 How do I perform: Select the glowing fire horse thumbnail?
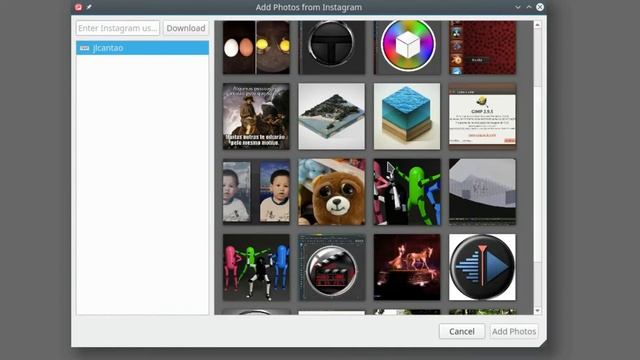point(407,267)
